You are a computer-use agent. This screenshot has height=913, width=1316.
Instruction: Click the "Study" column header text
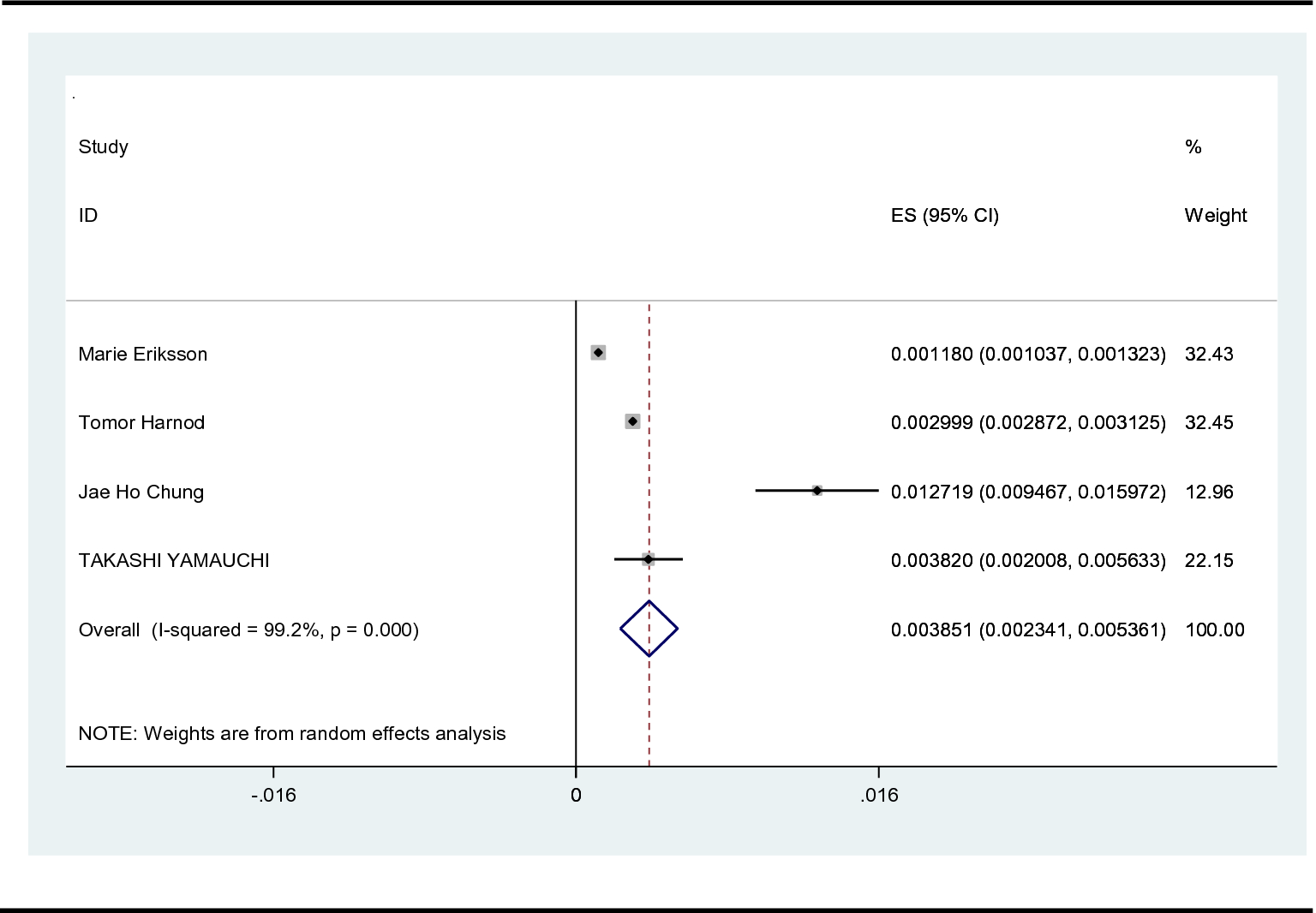(104, 147)
